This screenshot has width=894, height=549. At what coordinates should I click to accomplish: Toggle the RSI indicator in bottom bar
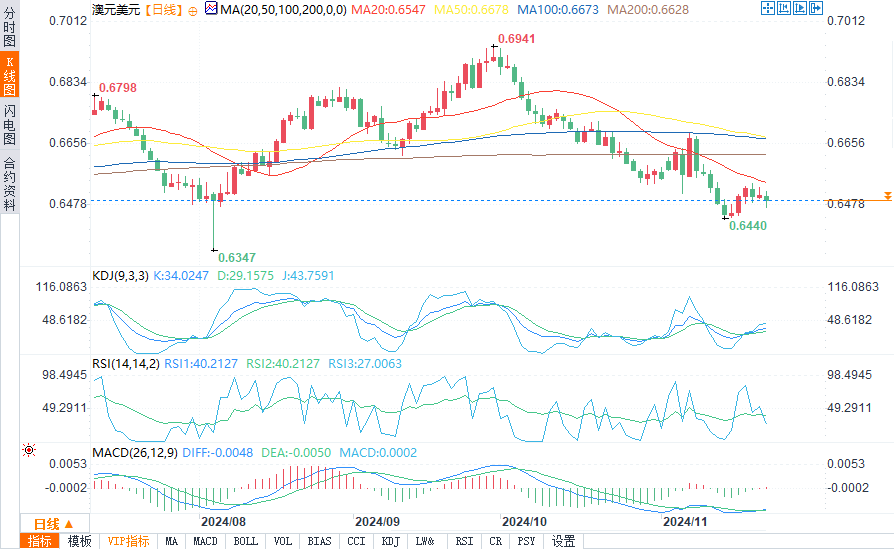coord(465,541)
